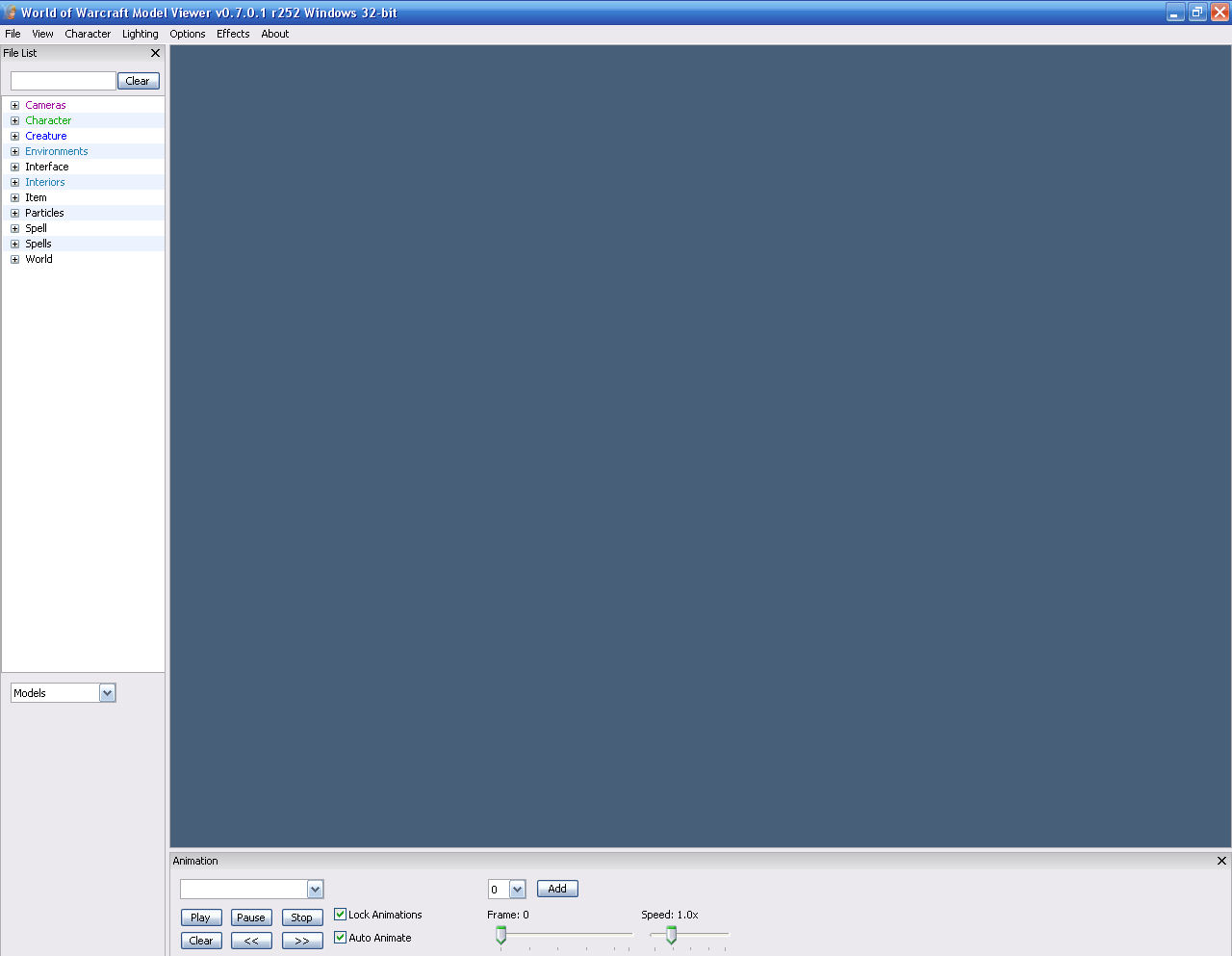The image size is (1232, 956).
Task: Select the World folder label
Action: pyautogui.click(x=38, y=259)
